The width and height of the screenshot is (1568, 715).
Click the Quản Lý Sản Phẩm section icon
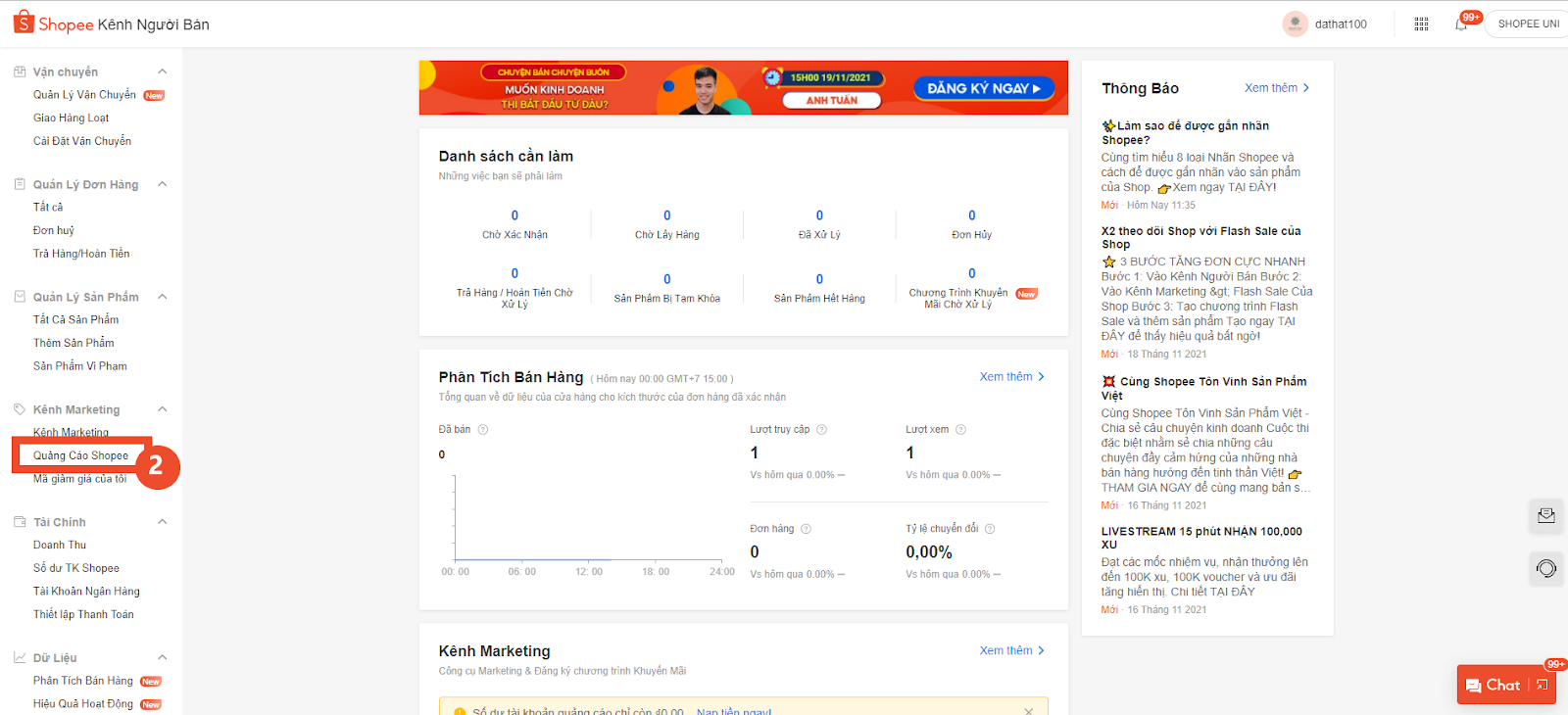pyautogui.click(x=20, y=297)
